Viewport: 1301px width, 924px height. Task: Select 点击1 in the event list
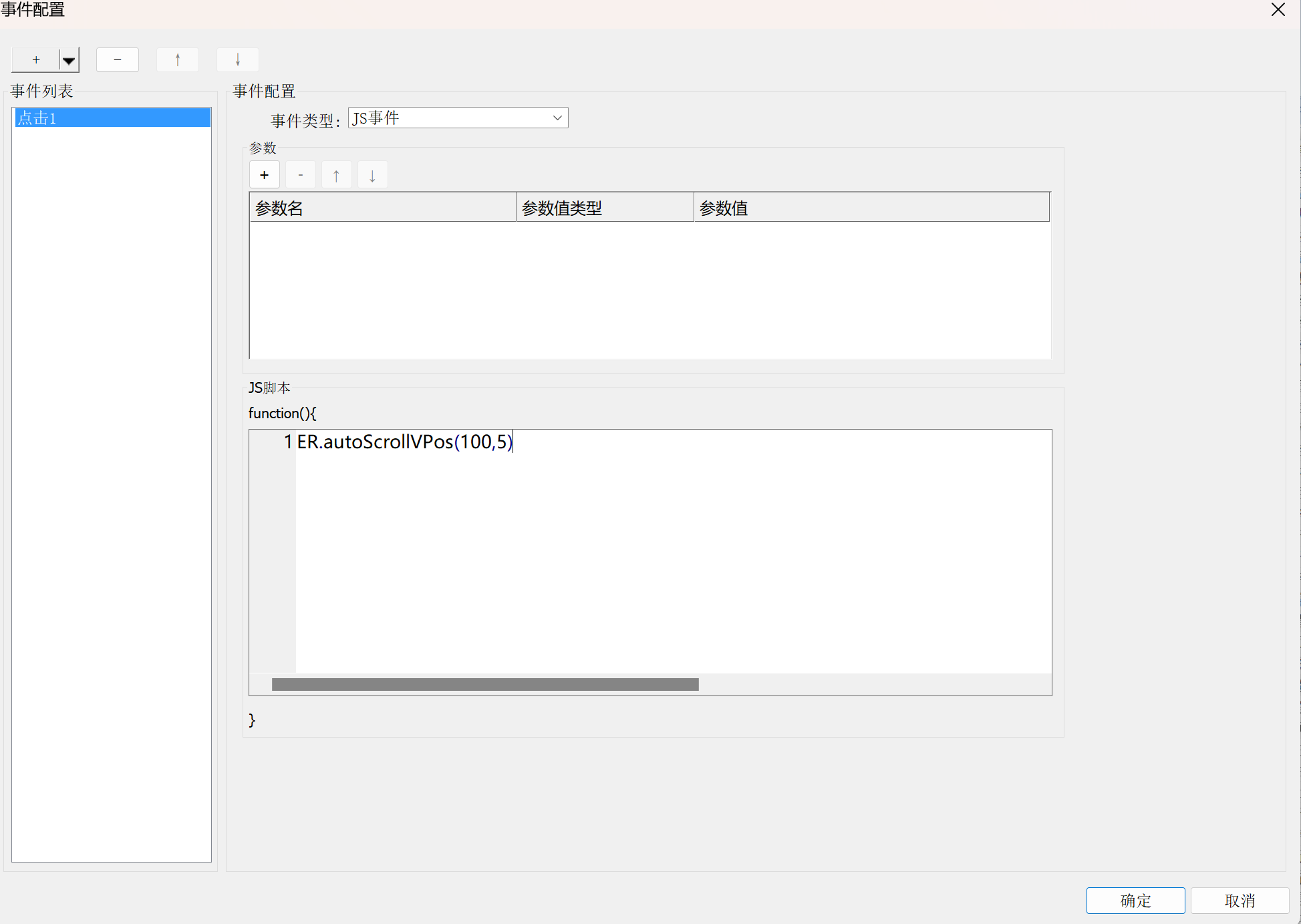pyautogui.click(x=112, y=118)
